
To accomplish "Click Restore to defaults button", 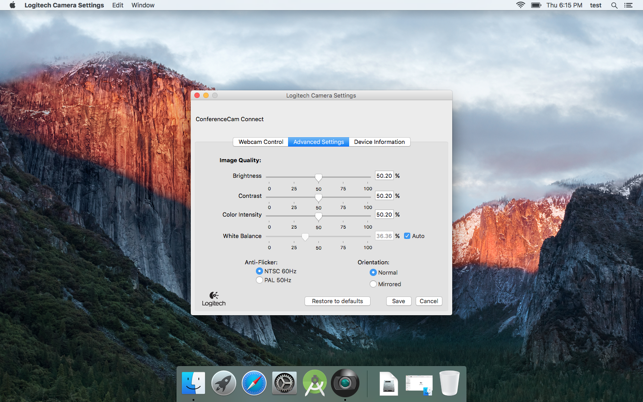I will pyautogui.click(x=337, y=301).
